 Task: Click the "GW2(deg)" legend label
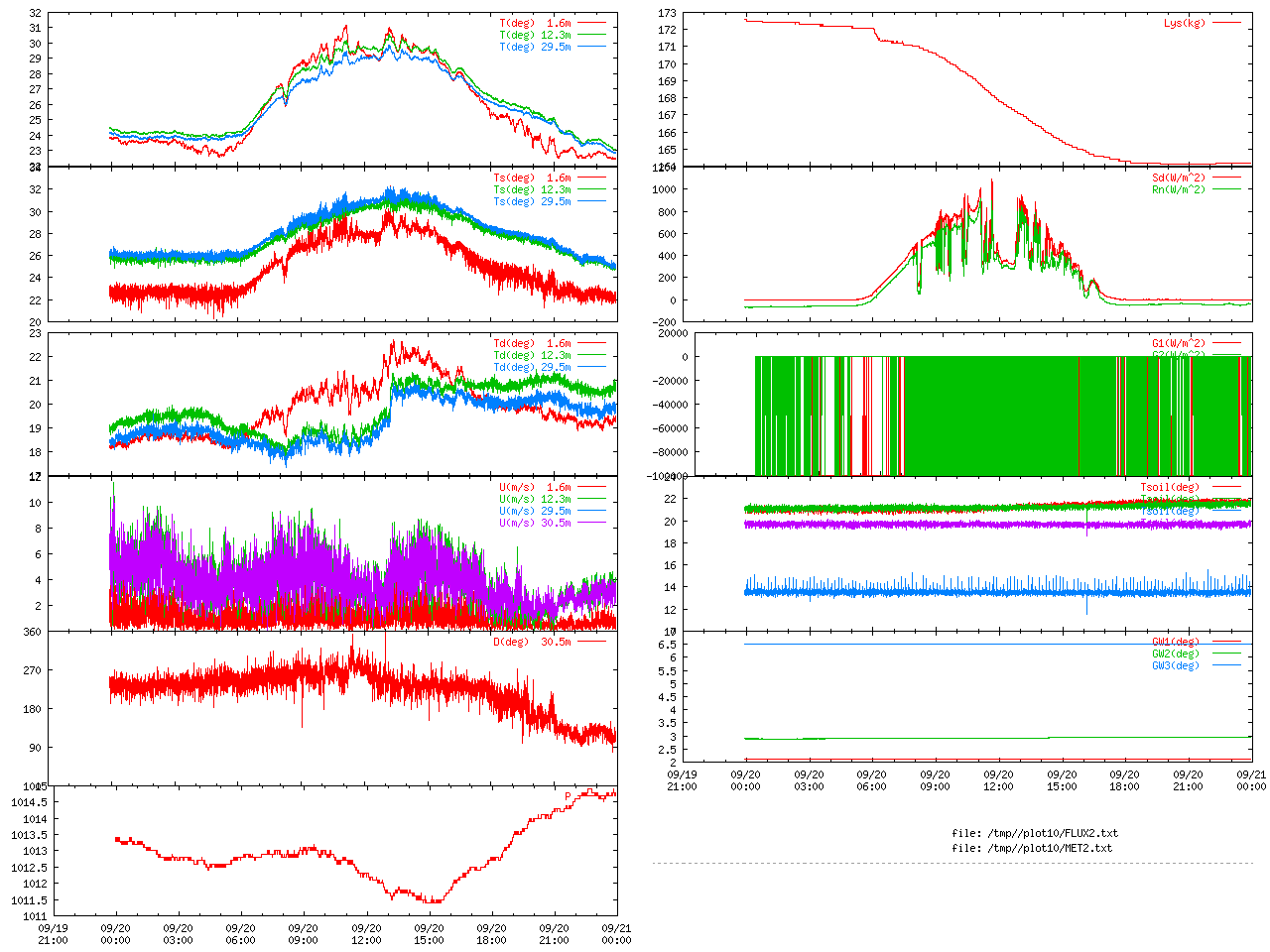tap(1176, 654)
